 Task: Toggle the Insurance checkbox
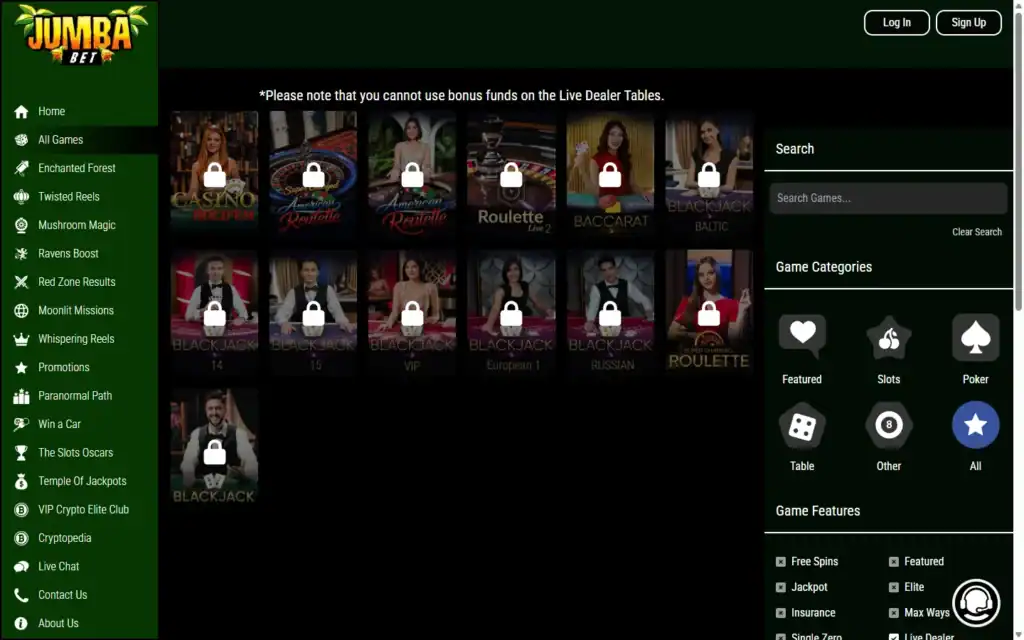click(780, 613)
